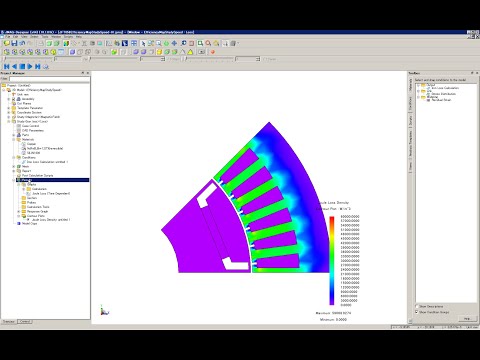Expand the Report node

(14, 171)
